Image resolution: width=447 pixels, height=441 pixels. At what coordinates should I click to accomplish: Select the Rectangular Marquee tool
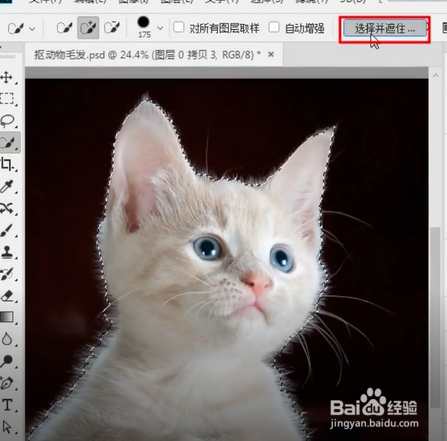tap(7, 99)
